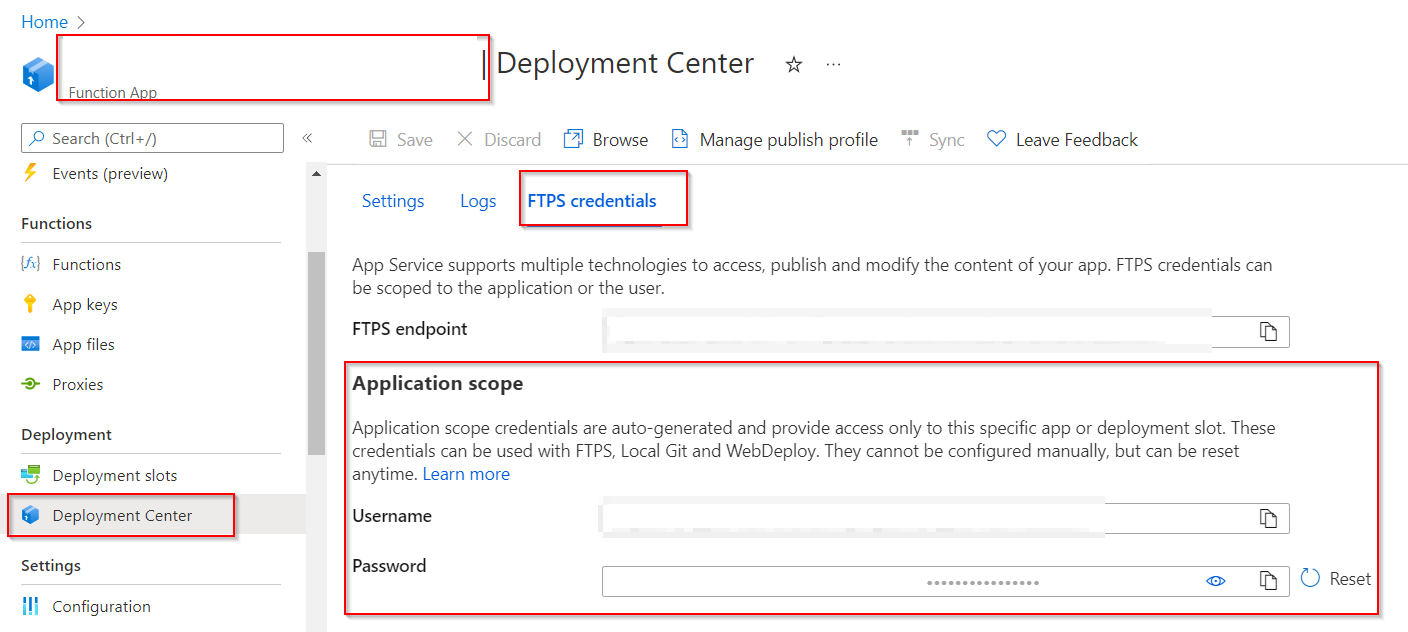Image resolution: width=1408 pixels, height=632 pixels.
Task: Click Leave Feedback
Action: (x=1062, y=139)
